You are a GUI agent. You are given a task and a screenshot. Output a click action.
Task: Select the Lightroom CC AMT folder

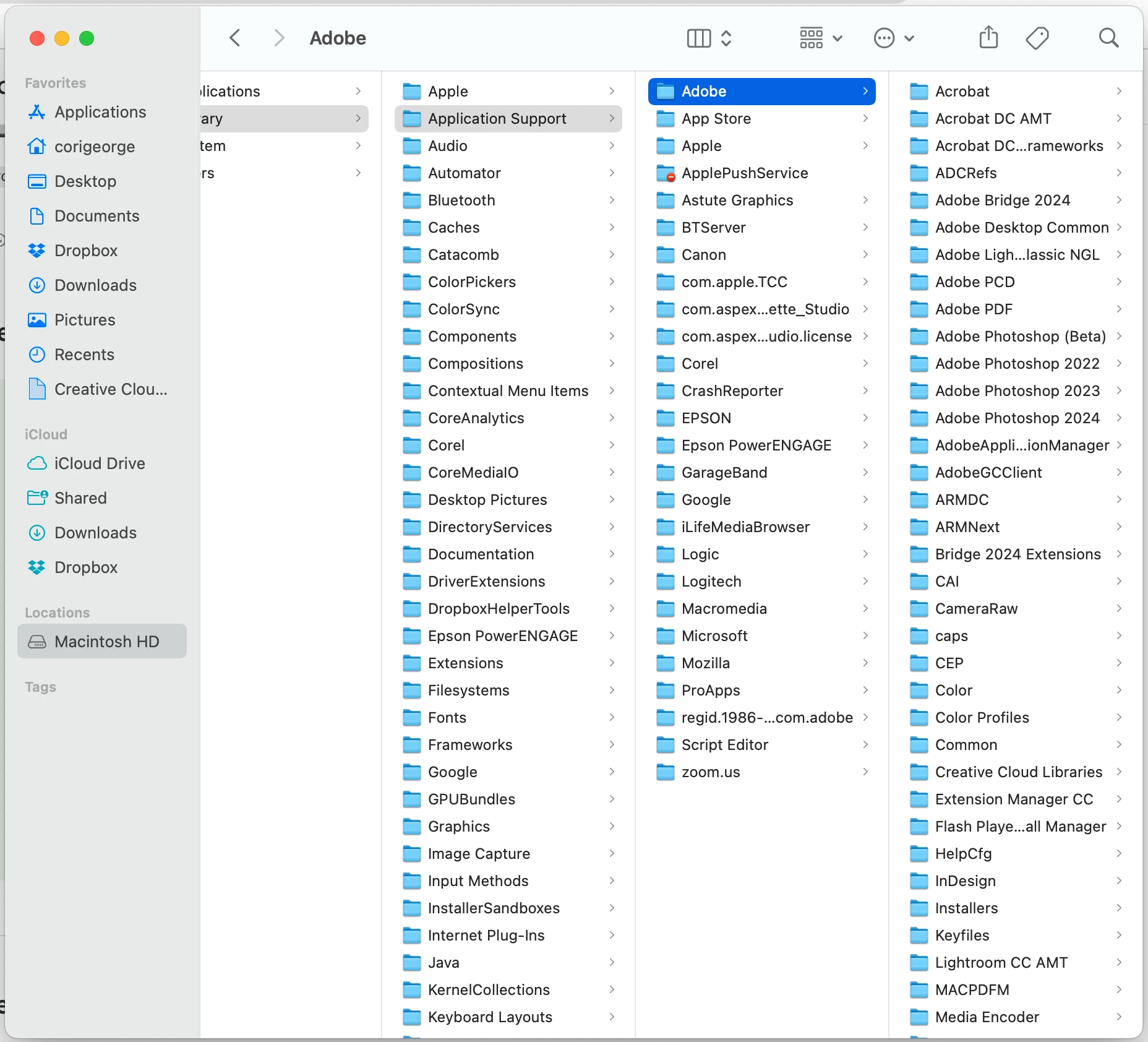click(1015, 963)
